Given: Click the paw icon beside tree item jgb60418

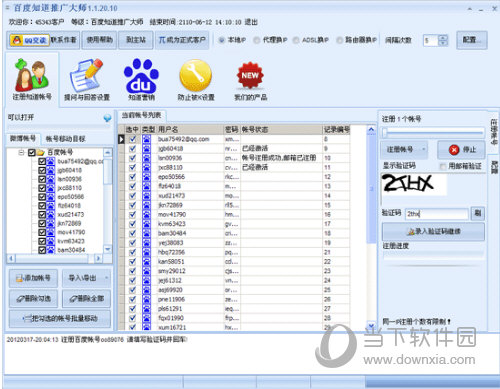Looking at the screenshot, I should (50, 170).
